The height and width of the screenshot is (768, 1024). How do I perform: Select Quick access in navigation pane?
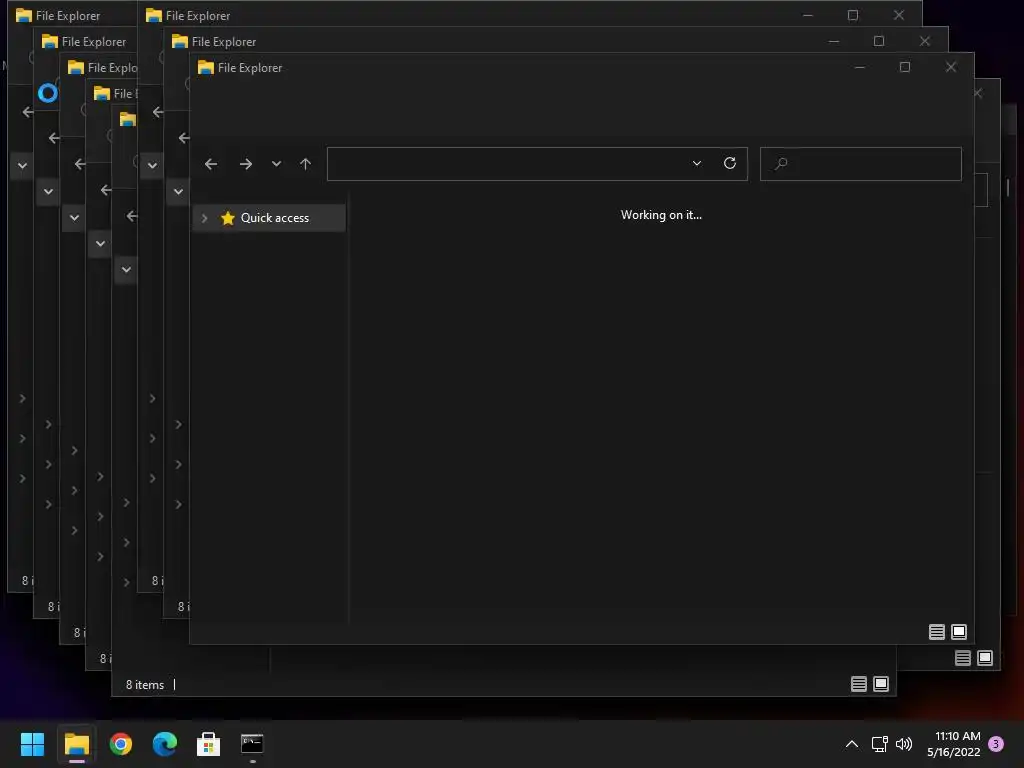coord(269,218)
